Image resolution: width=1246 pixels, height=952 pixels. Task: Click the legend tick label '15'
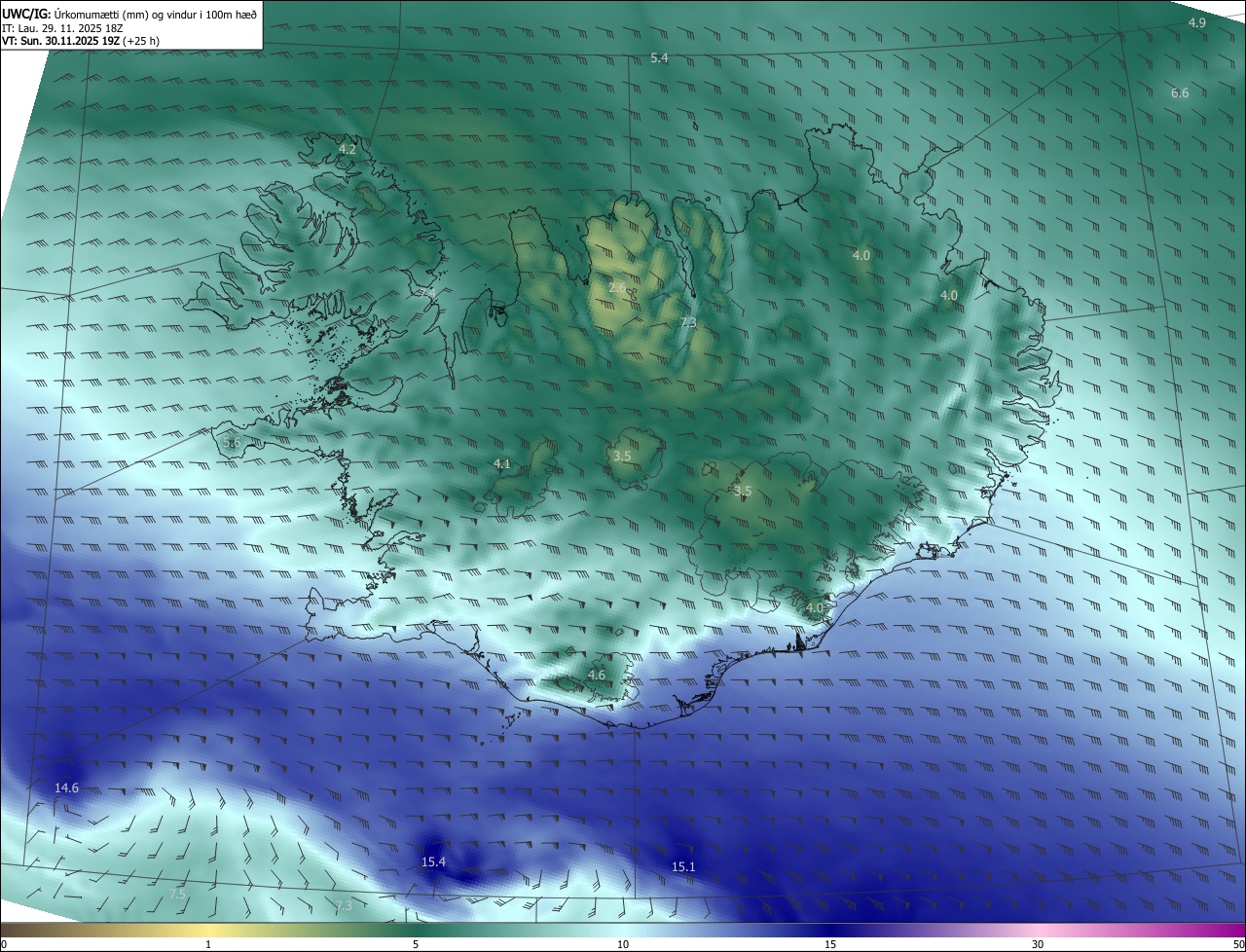pos(830,944)
